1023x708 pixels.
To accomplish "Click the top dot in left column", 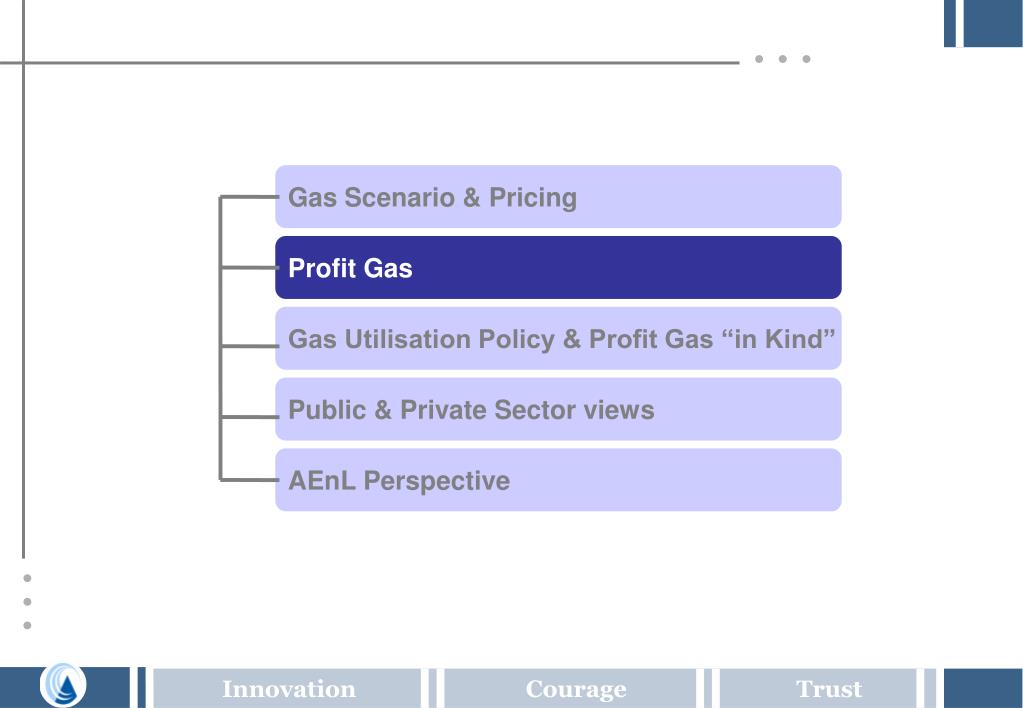I will (x=27, y=578).
